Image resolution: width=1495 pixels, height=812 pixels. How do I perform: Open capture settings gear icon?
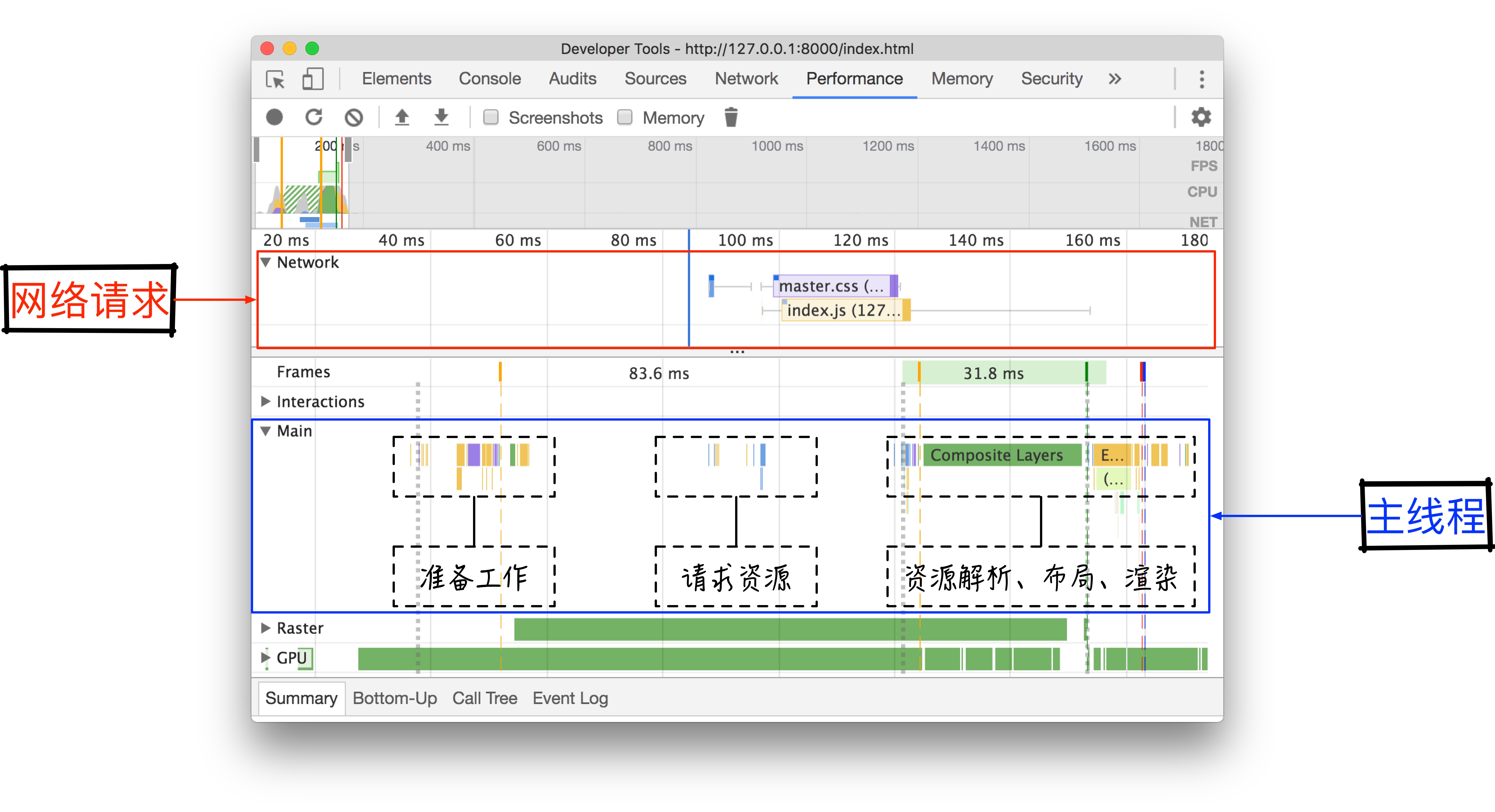(1201, 117)
